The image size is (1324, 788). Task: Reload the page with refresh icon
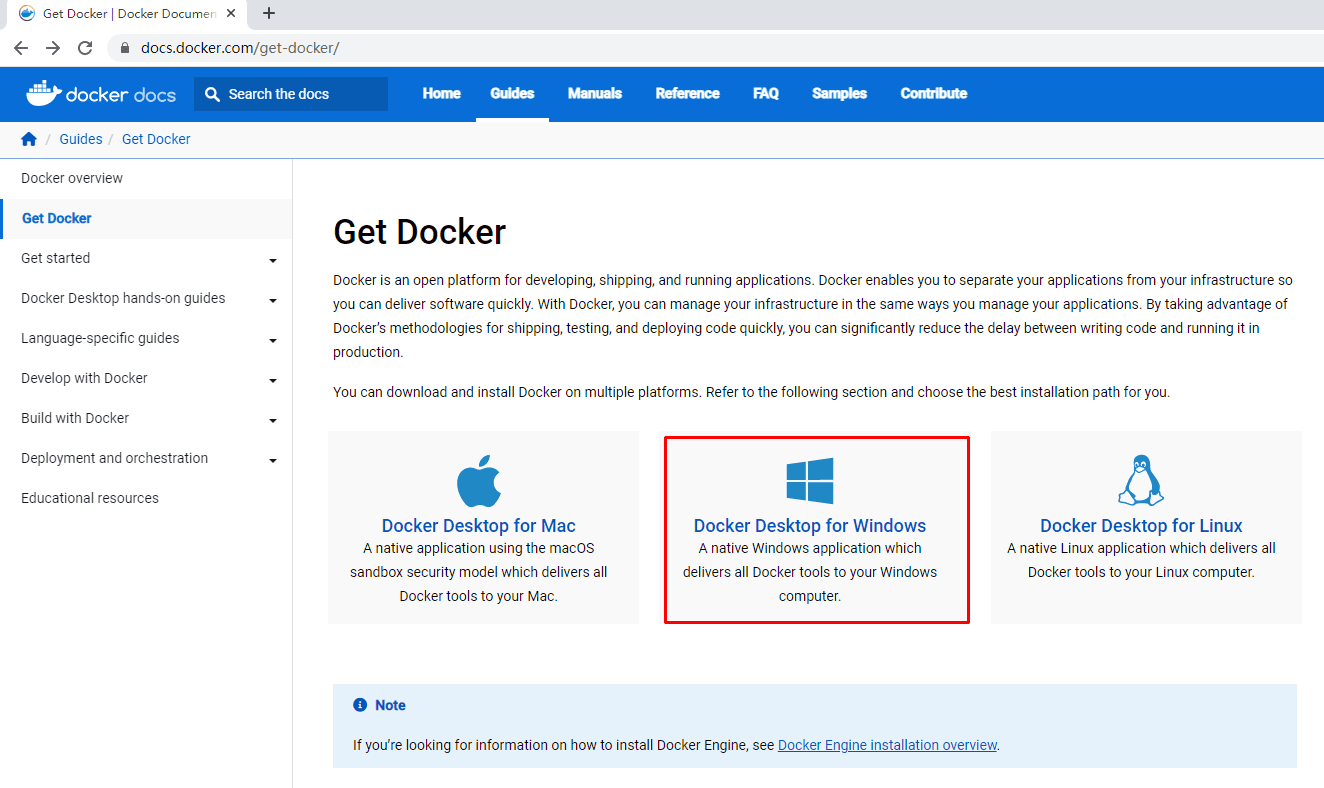tap(85, 47)
